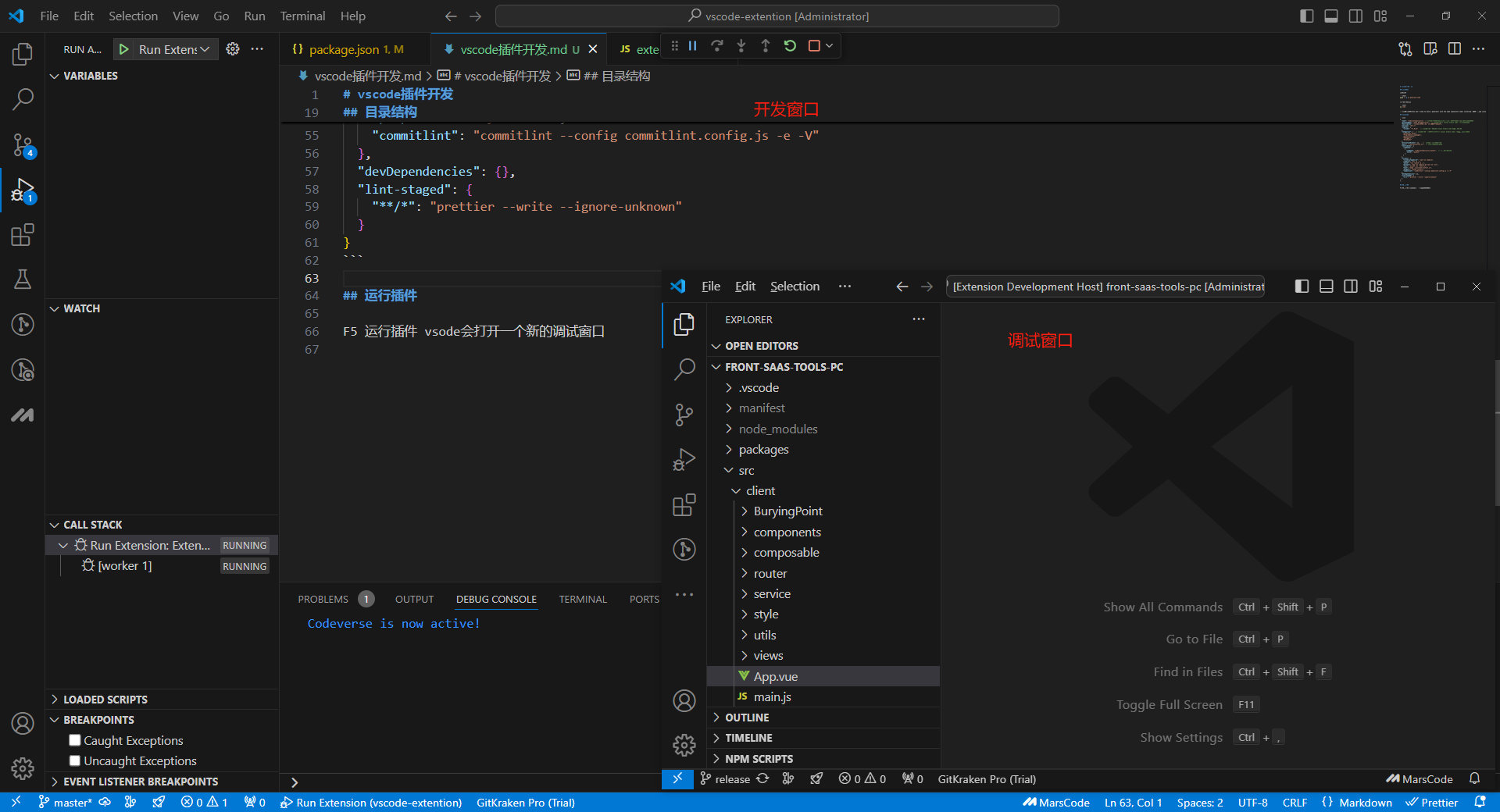Collapse the VARIABLES section
The height and width of the screenshot is (812, 1500).
coord(162,76)
